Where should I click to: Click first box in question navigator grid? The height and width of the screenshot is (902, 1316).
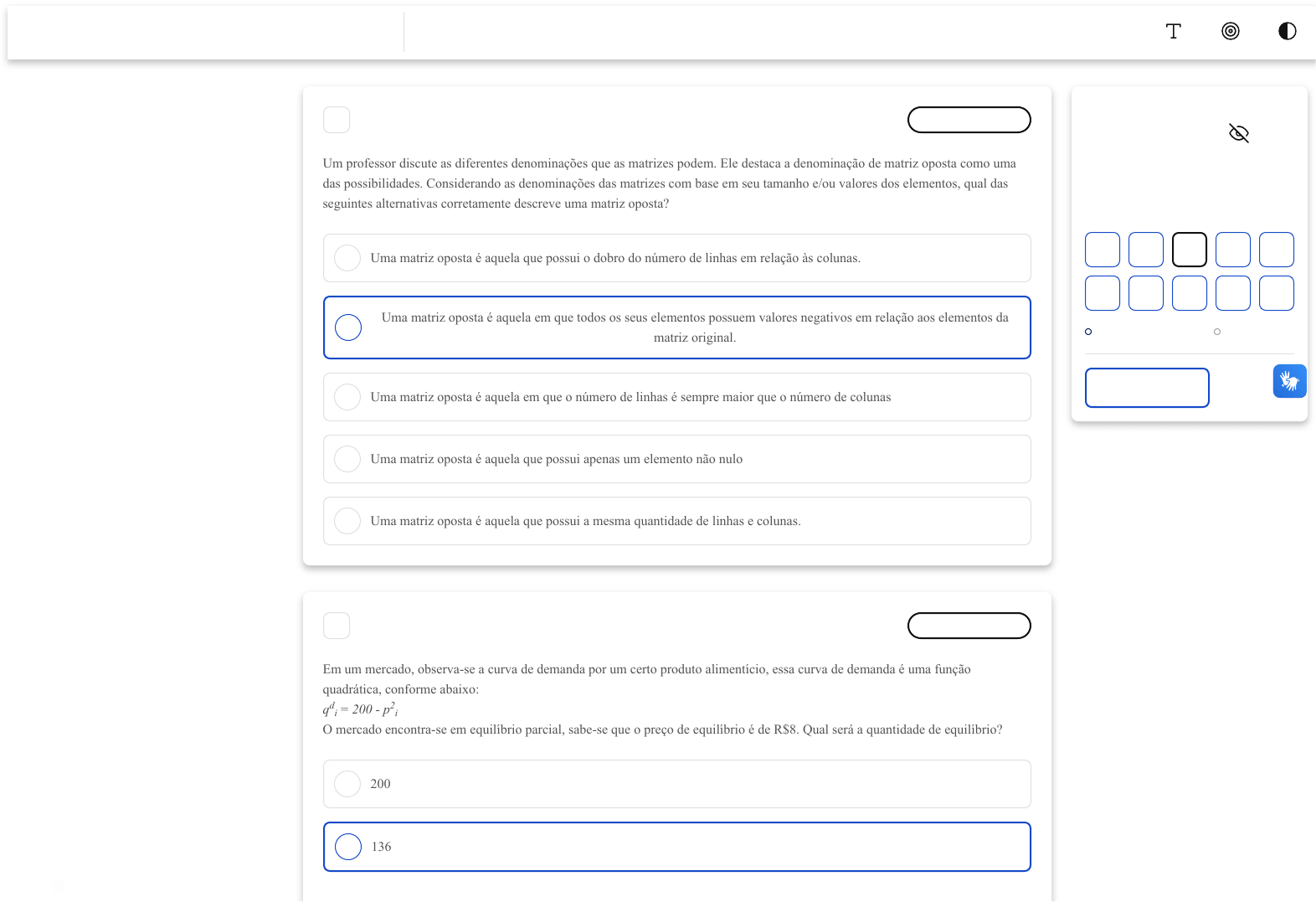pos(1102,250)
